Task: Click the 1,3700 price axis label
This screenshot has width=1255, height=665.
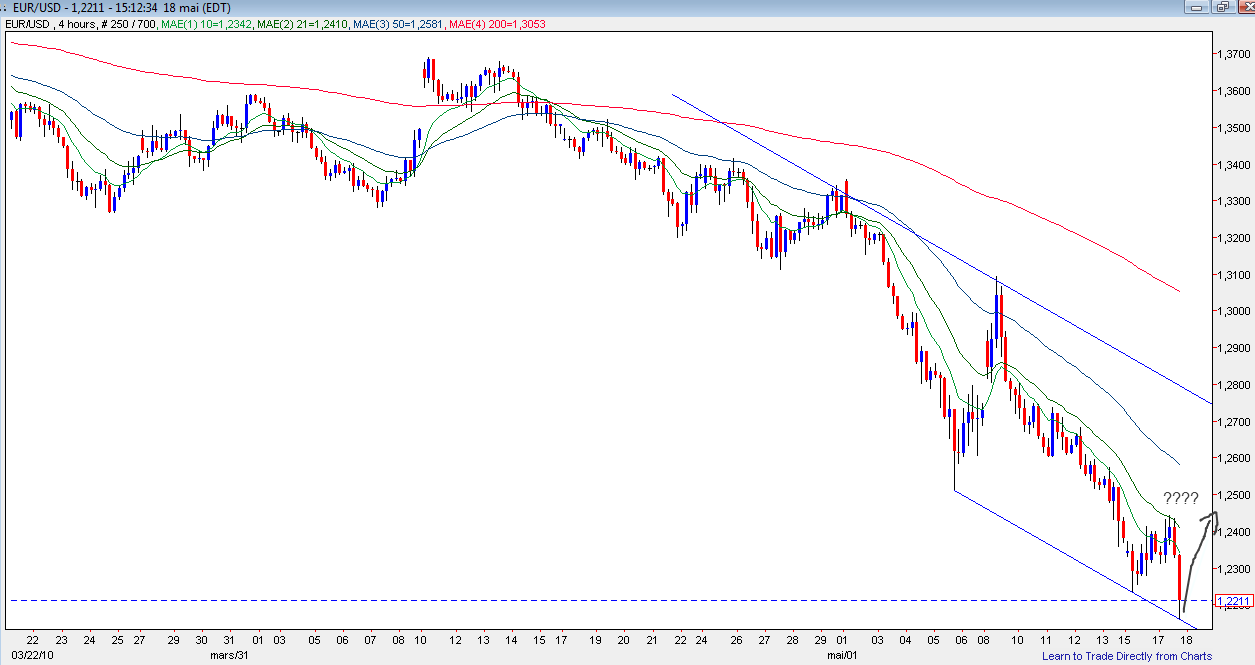Action: (x=1232, y=54)
